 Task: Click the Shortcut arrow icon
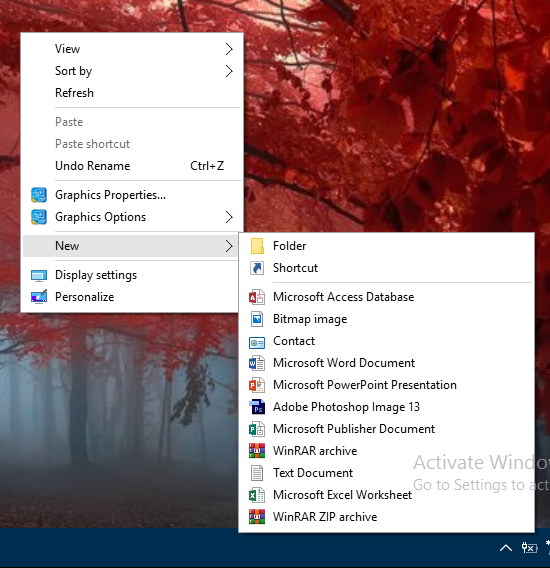(257, 268)
